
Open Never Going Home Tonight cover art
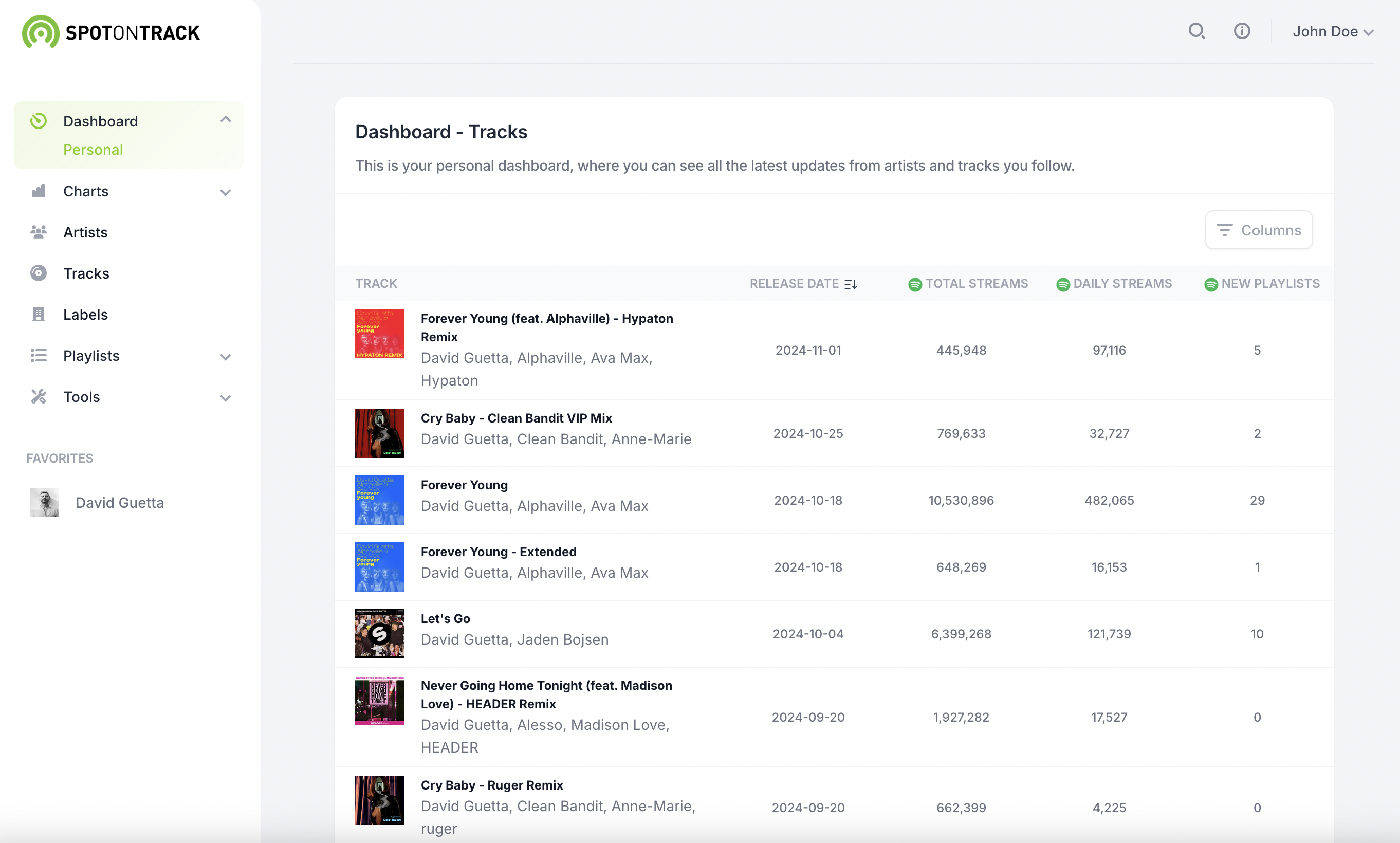click(x=379, y=701)
